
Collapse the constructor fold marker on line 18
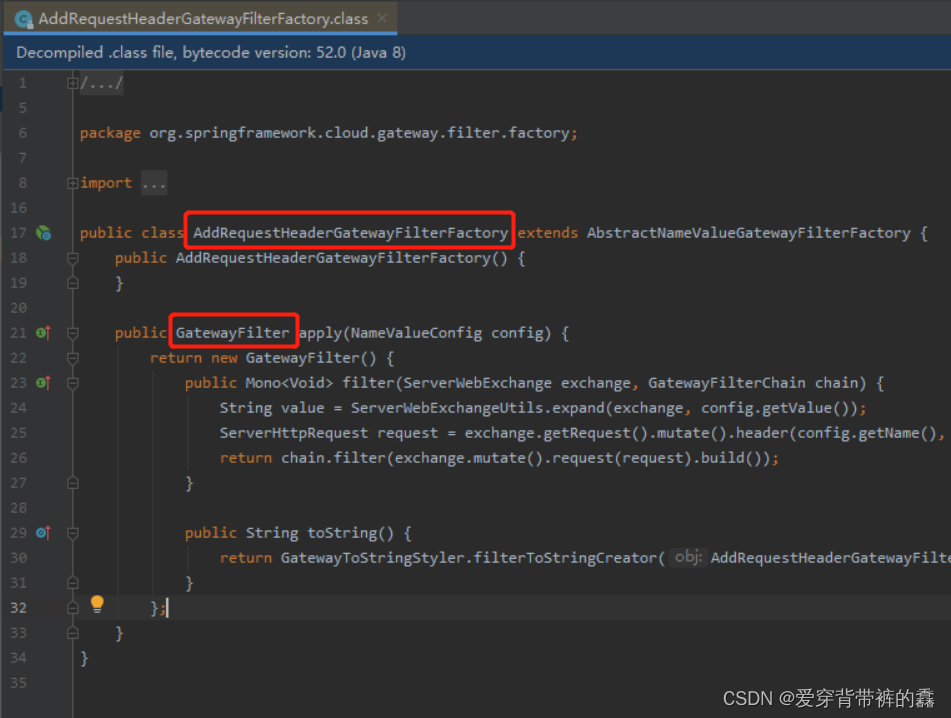tap(73, 258)
